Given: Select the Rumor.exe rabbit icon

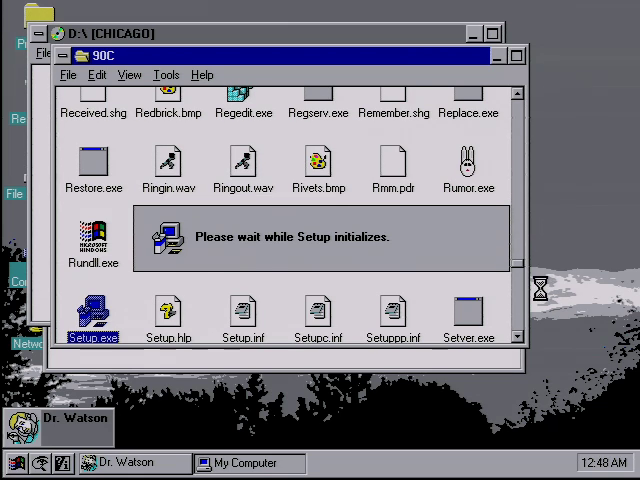Looking at the screenshot, I should pyautogui.click(x=468, y=161).
